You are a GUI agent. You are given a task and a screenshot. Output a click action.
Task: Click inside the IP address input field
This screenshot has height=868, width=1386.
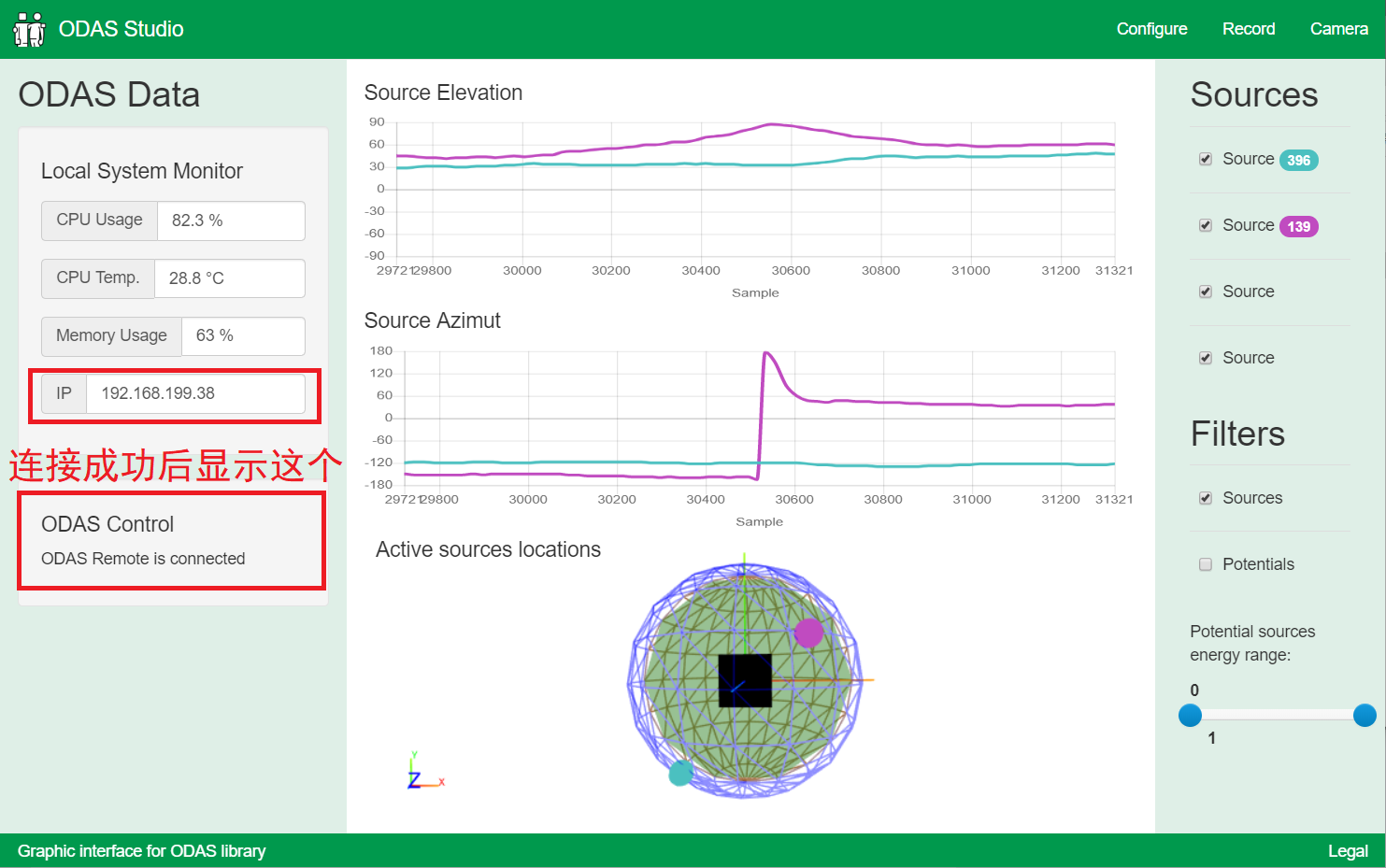[x=196, y=393]
